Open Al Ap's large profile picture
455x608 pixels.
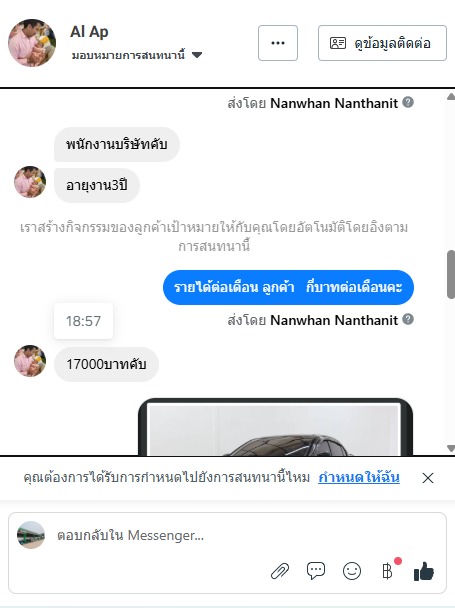tap(32, 43)
